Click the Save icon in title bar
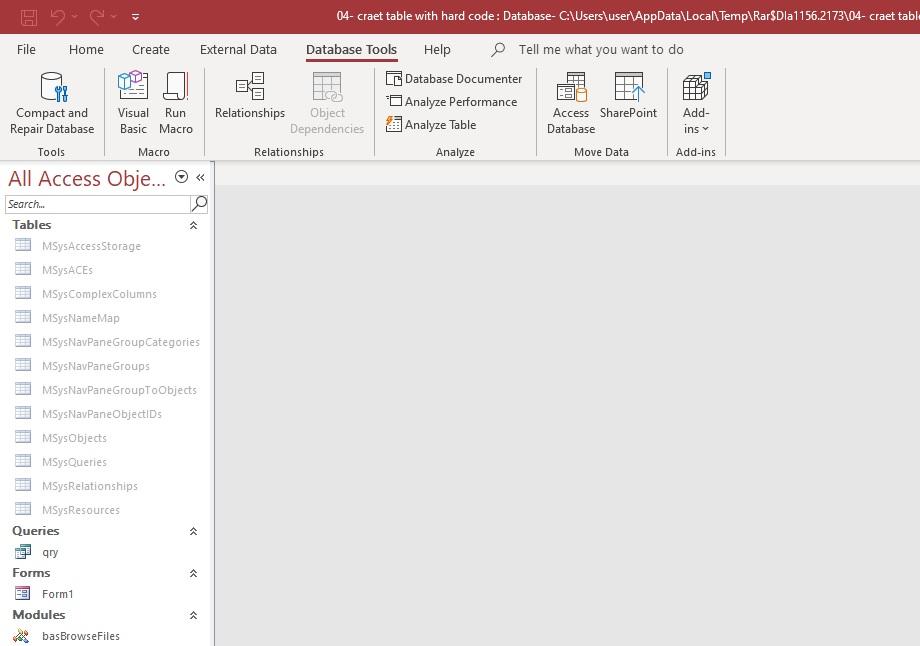920x646 pixels. (x=29, y=17)
